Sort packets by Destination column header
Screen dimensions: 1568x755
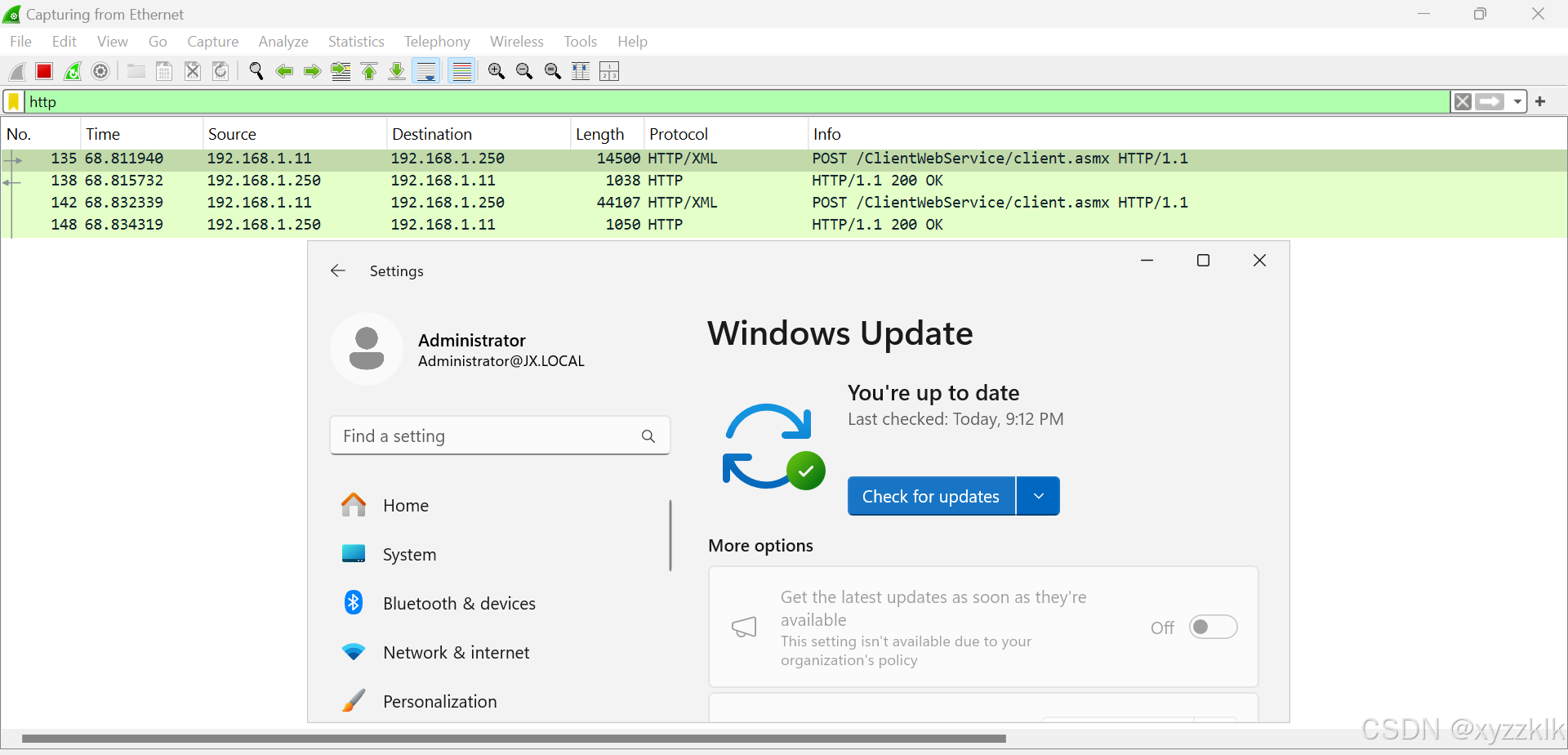click(x=478, y=134)
